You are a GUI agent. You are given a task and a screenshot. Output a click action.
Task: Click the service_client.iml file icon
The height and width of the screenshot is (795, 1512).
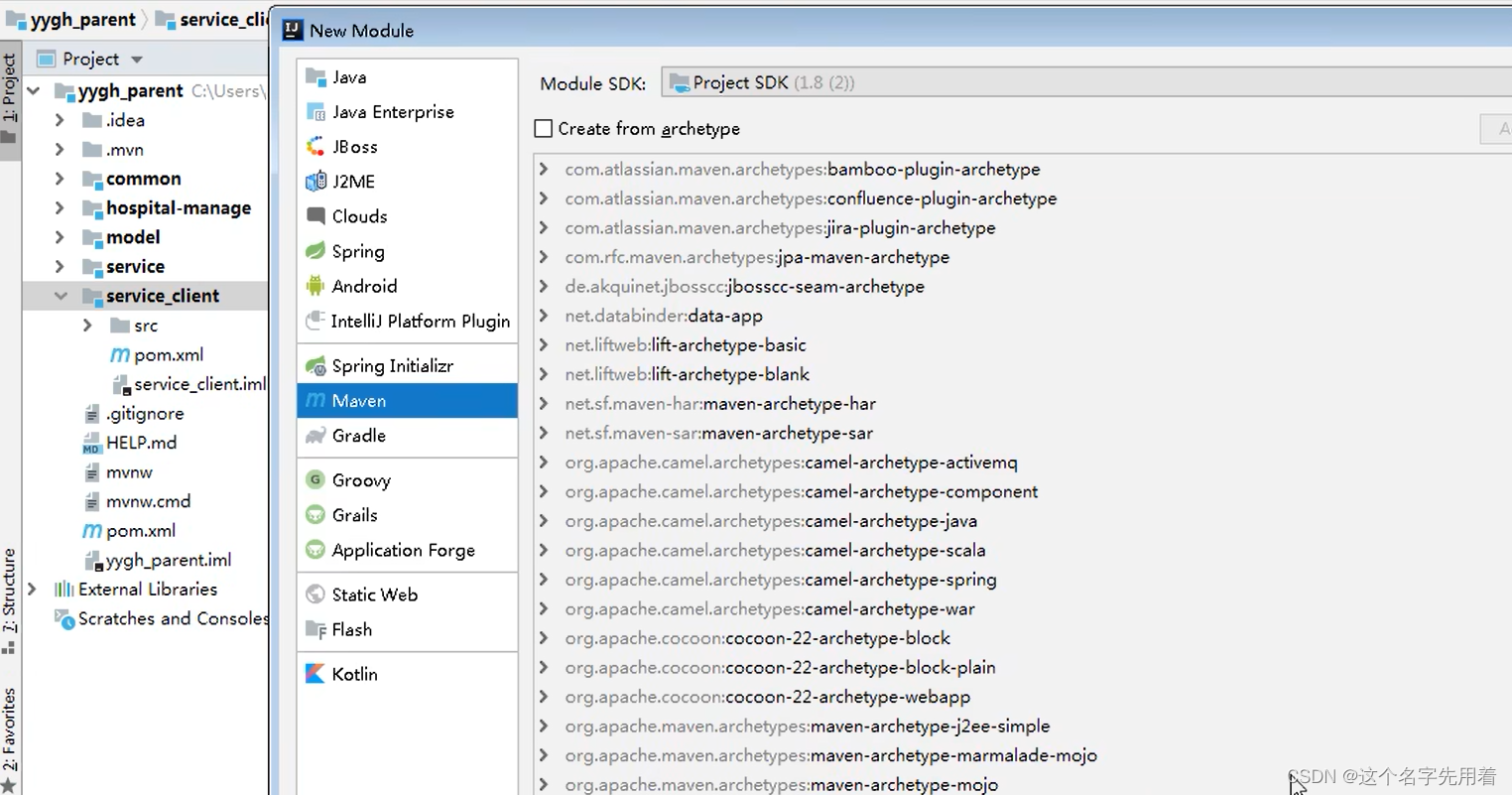[x=121, y=384]
